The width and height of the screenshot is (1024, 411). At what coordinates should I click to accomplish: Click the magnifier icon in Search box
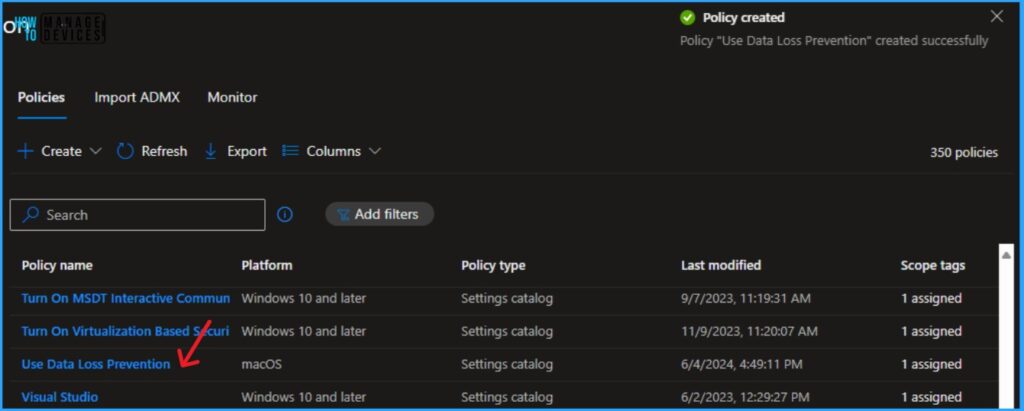tap(30, 215)
